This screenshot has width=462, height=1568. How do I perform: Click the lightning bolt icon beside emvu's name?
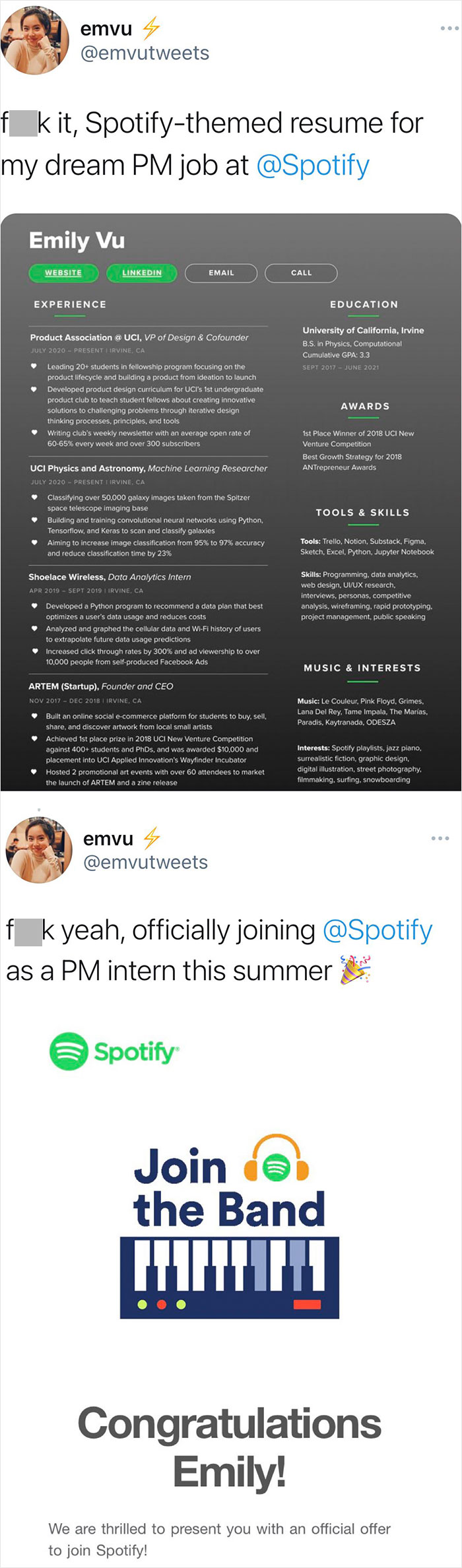[152, 28]
